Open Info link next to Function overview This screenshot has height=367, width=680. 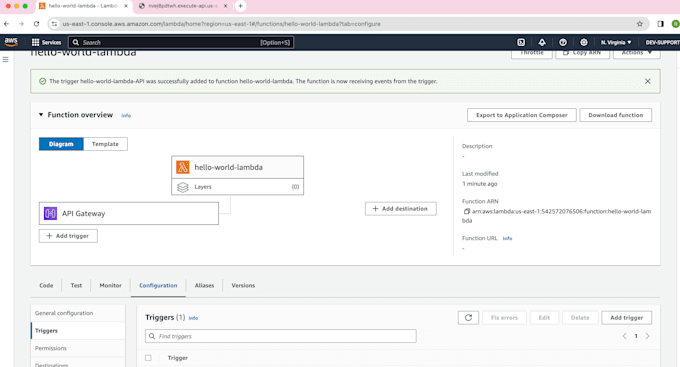[x=126, y=115]
